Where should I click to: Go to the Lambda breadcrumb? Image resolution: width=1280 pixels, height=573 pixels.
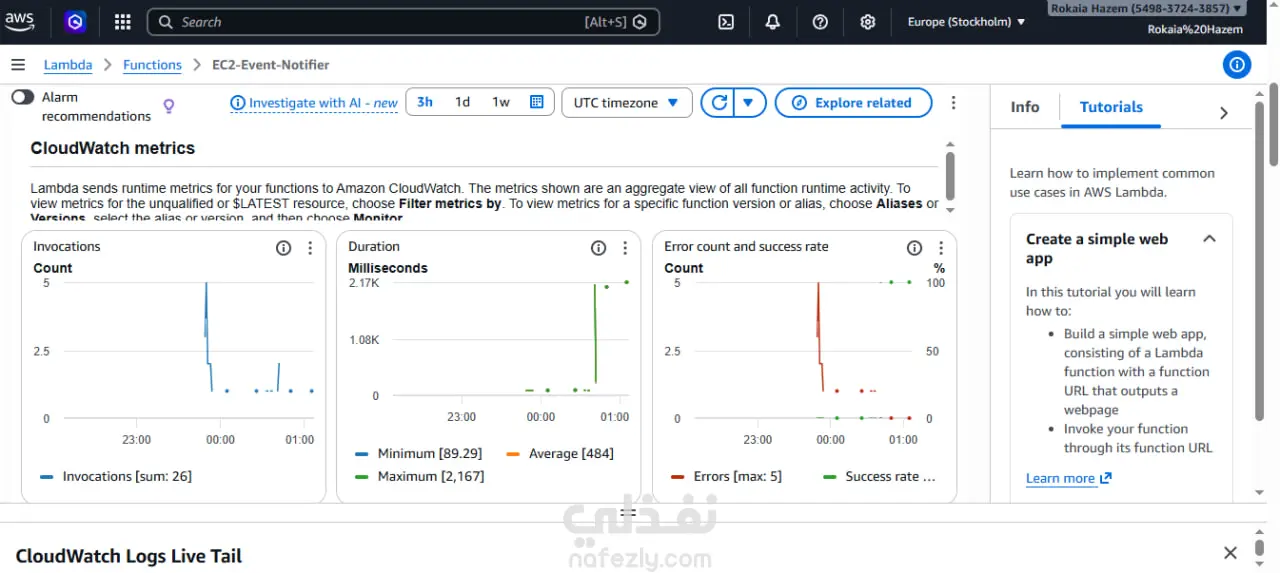[x=68, y=65]
